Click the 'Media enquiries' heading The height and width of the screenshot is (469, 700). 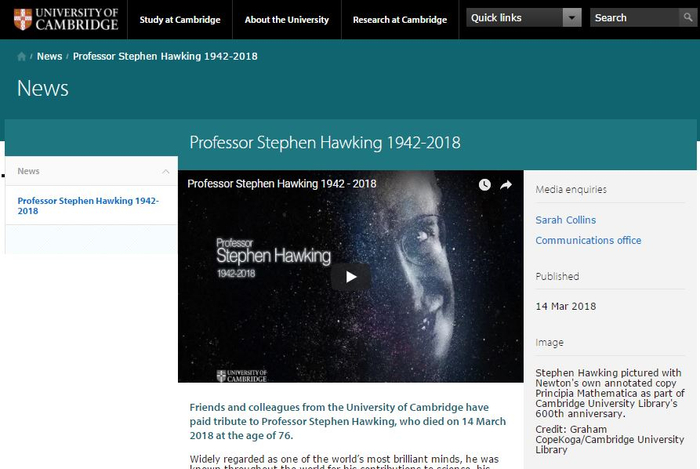(571, 190)
